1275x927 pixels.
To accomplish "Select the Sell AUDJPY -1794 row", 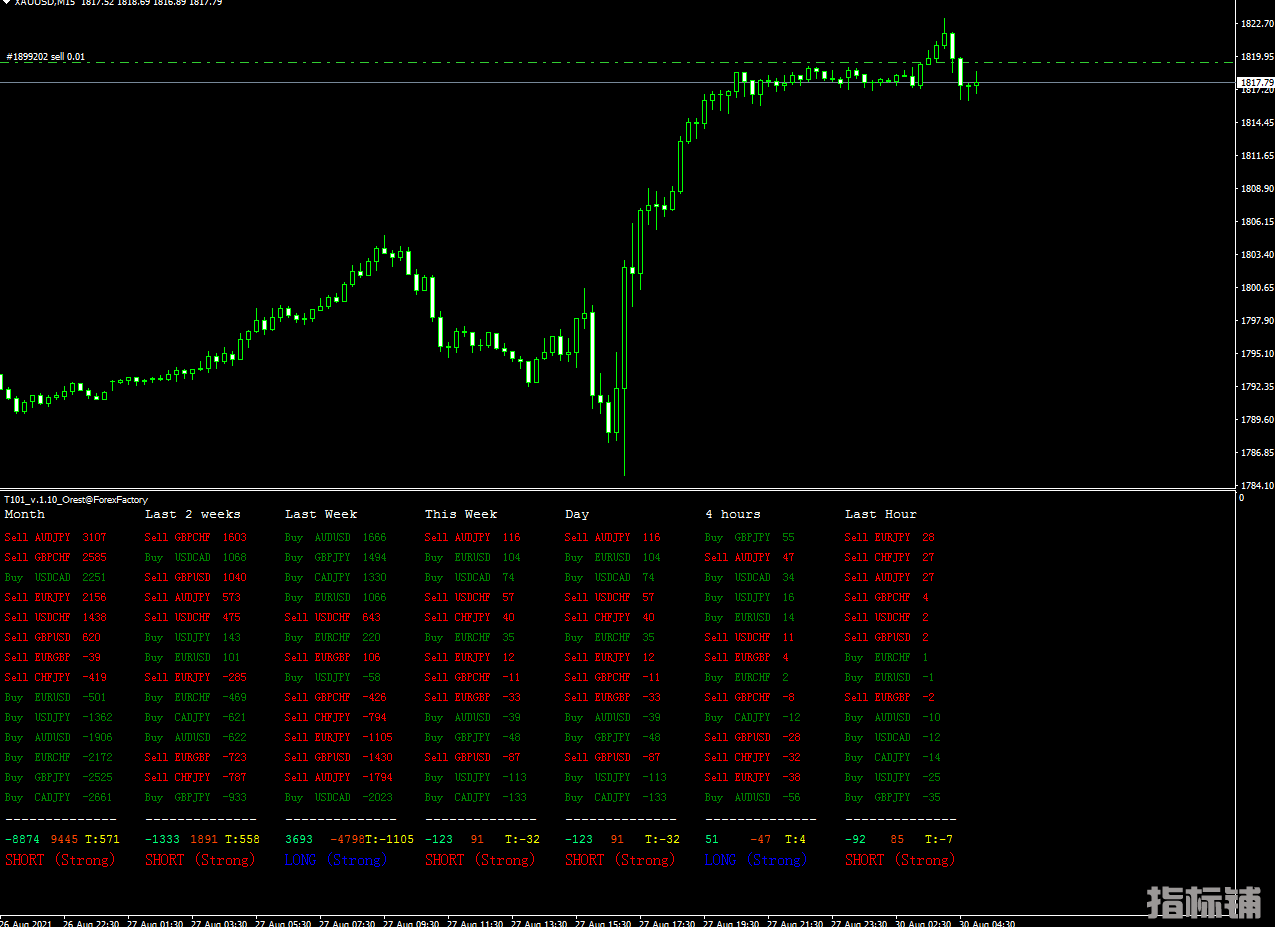I will (339, 777).
